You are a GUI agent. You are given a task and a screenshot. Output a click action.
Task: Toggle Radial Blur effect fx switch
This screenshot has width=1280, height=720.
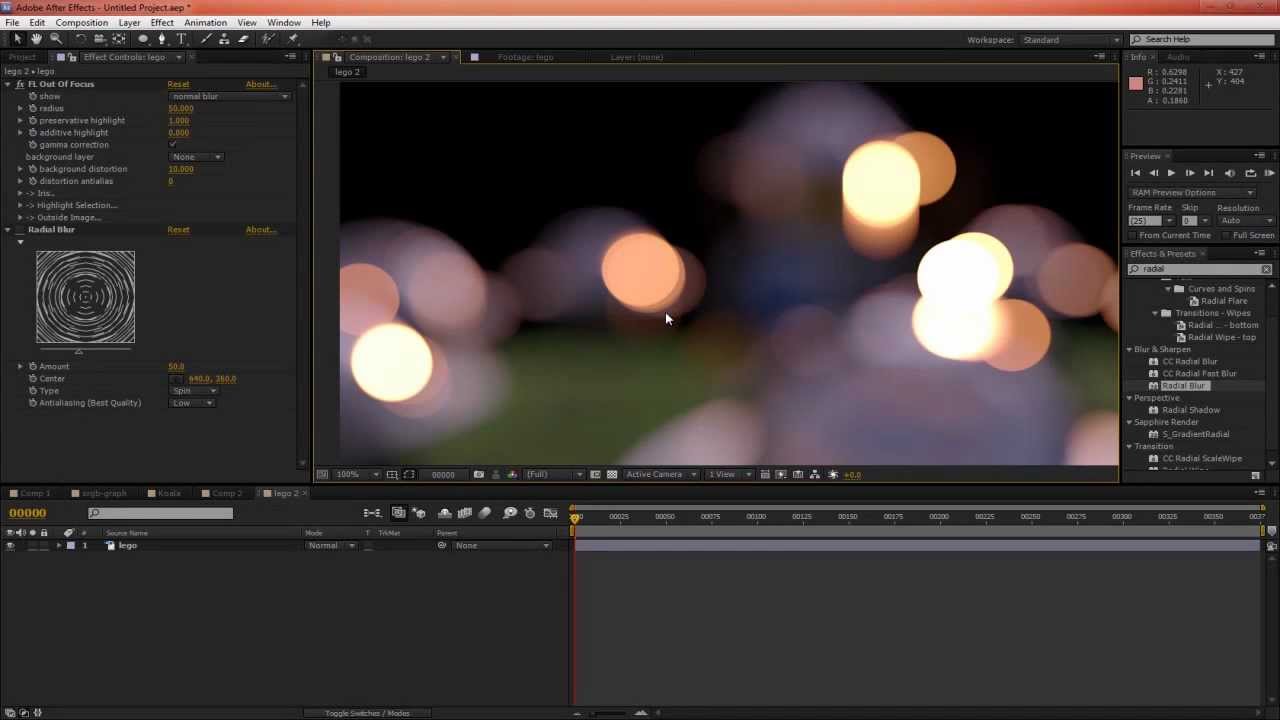pos(20,230)
